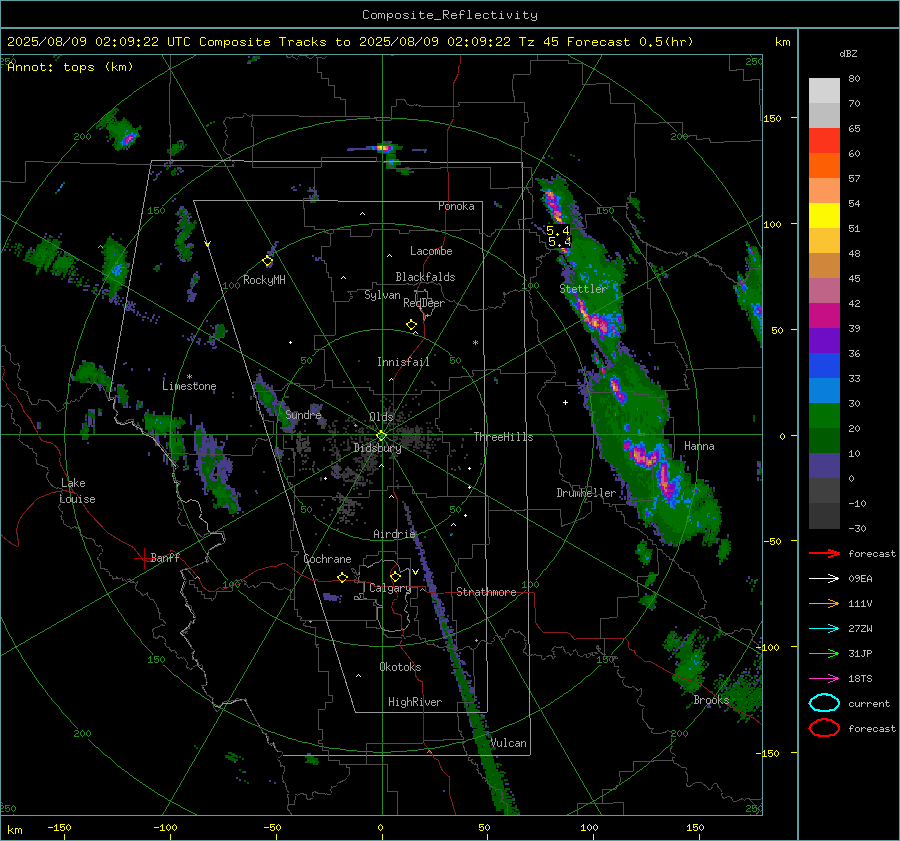Screen dimensions: 900x841
Task: Select the bright yellow 54-51 dBZ swatch
Action: 824,216
